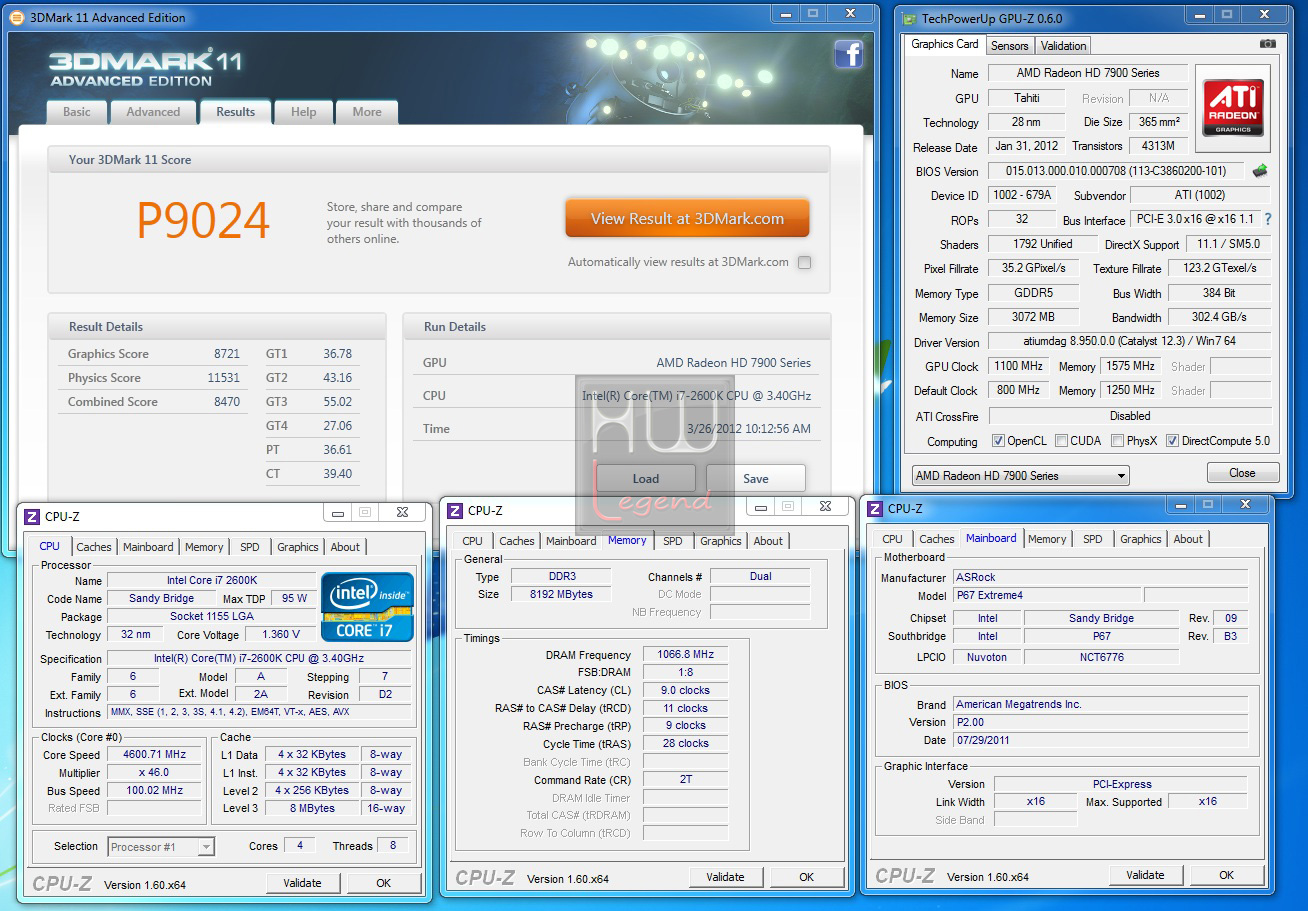Click the CPU-Z icon in the Memory window
Image resolution: width=1308 pixels, height=911 pixels.
(x=455, y=510)
